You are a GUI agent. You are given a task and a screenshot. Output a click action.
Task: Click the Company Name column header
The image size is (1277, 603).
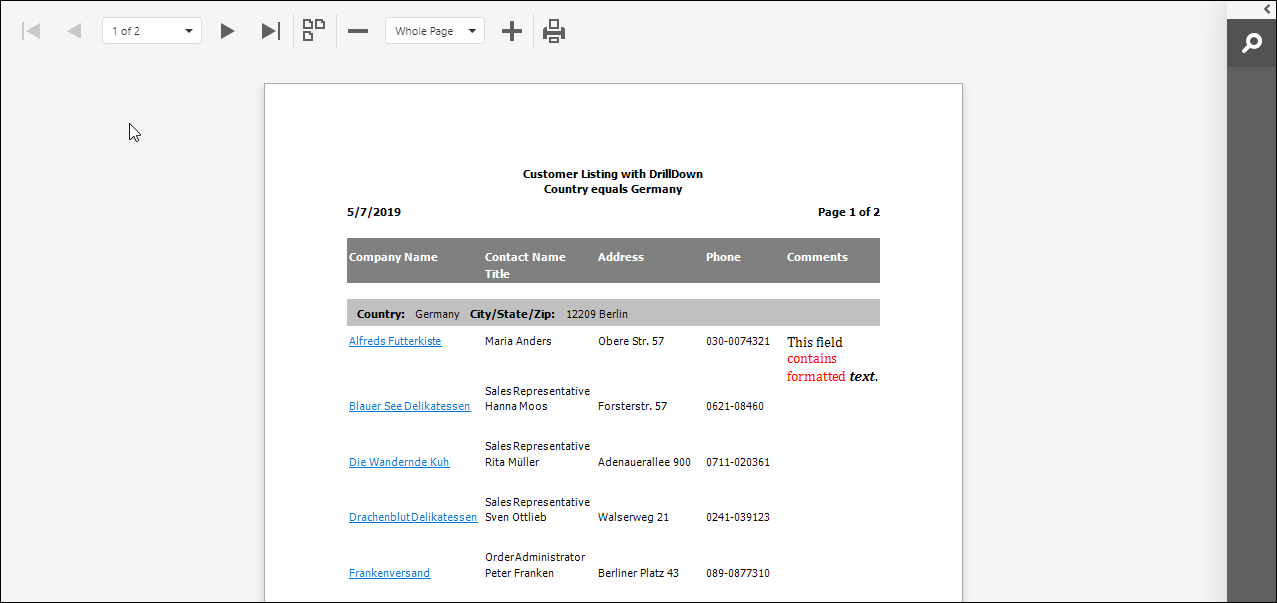coord(393,257)
